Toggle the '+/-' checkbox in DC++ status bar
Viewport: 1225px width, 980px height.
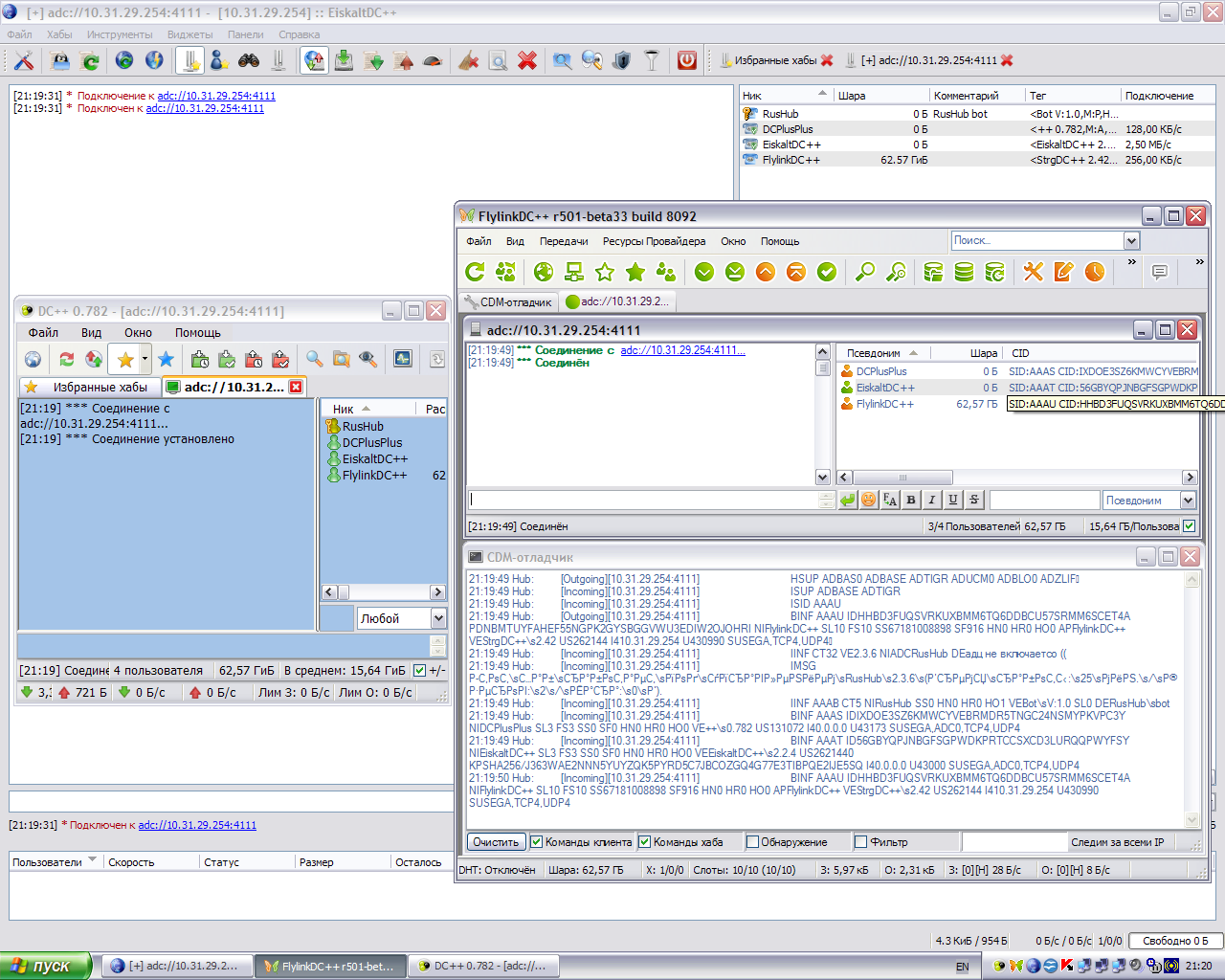[x=419, y=671]
